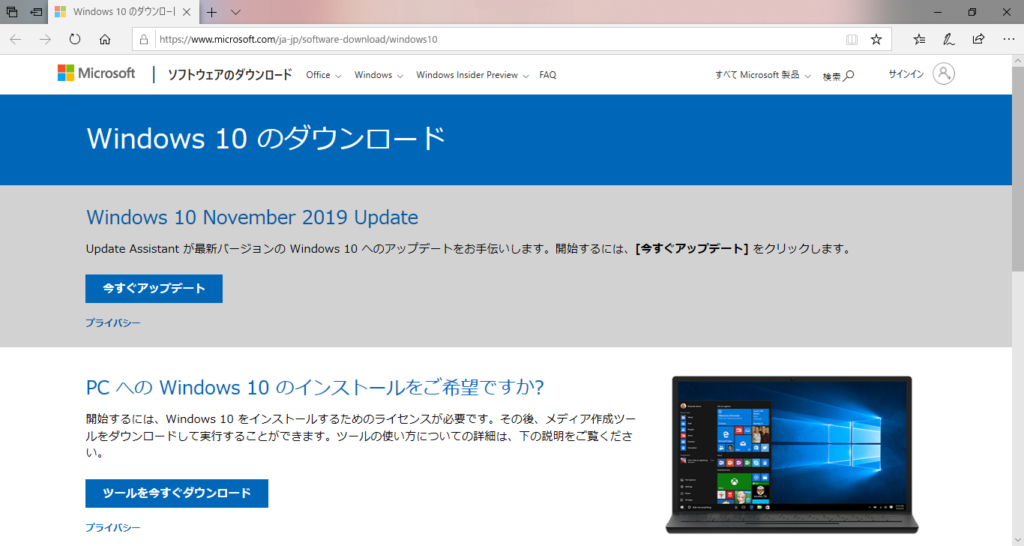Screen dimensions: 1024x546
Task: Click the vertical scrollbar thumb
Action: coord(1017,170)
